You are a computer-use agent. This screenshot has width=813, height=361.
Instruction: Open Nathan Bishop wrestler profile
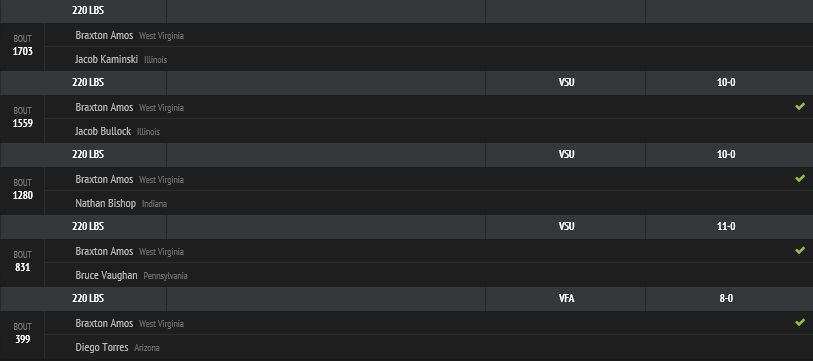tap(105, 203)
